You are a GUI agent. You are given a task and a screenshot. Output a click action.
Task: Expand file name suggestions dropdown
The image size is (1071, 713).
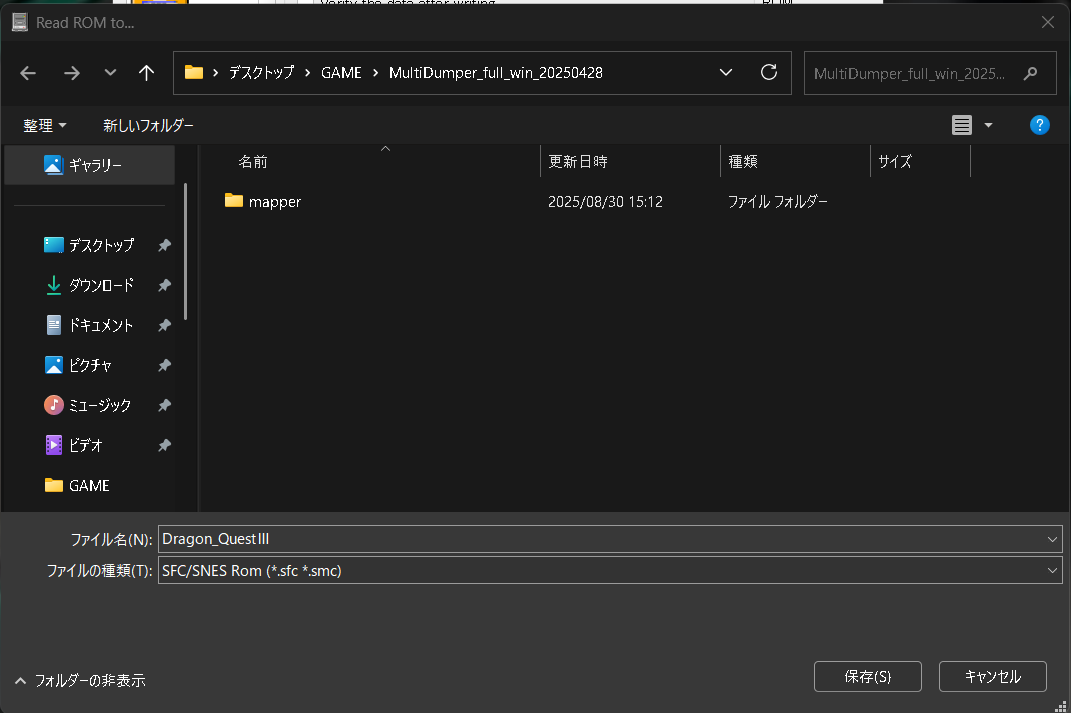click(x=1051, y=539)
